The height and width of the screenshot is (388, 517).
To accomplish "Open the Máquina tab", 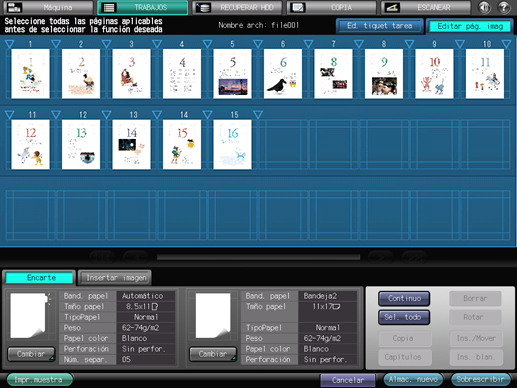I will point(48,7).
